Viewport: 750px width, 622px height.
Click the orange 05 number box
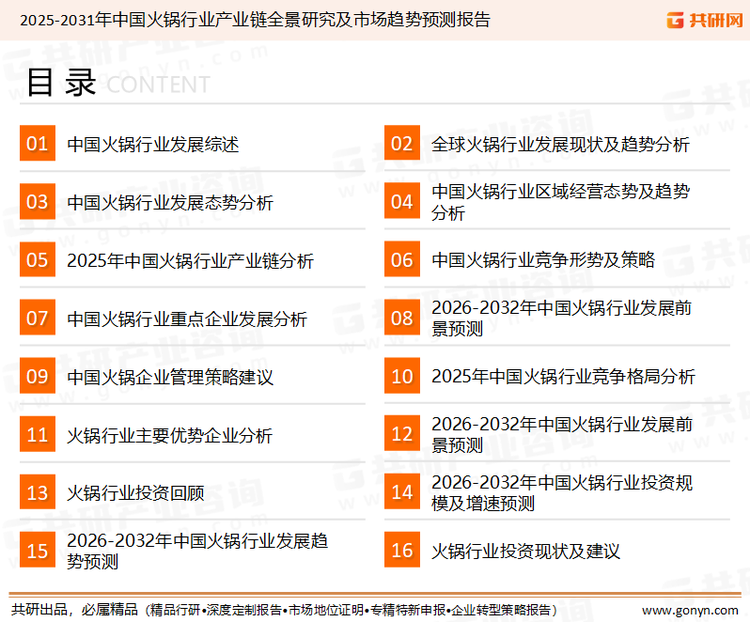click(x=37, y=260)
